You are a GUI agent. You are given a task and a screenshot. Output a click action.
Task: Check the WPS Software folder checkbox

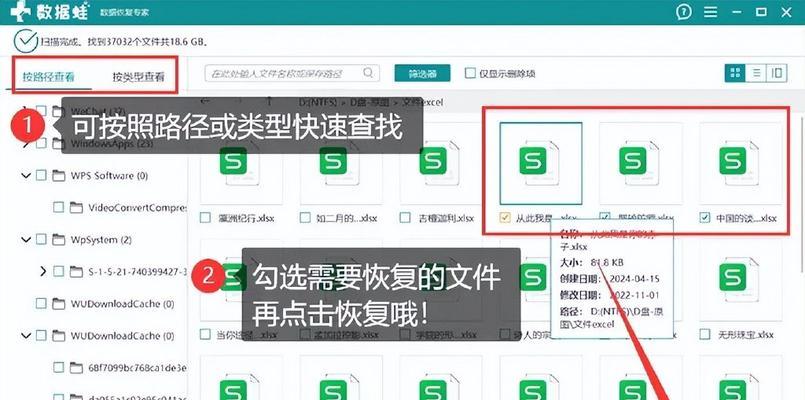coord(41,176)
